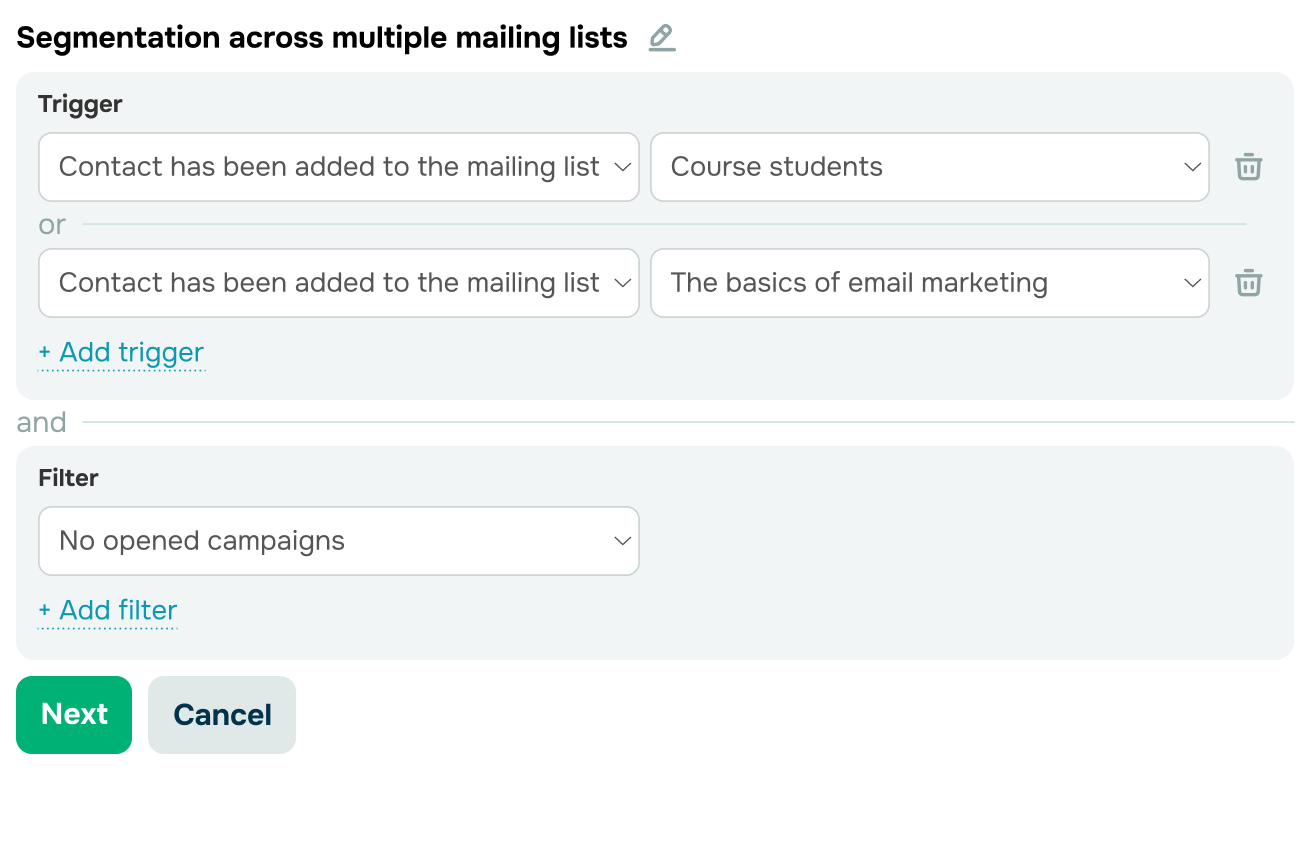Delete the Course students trigger row
This screenshot has width=1305, height=848.
click(1248, 167)
